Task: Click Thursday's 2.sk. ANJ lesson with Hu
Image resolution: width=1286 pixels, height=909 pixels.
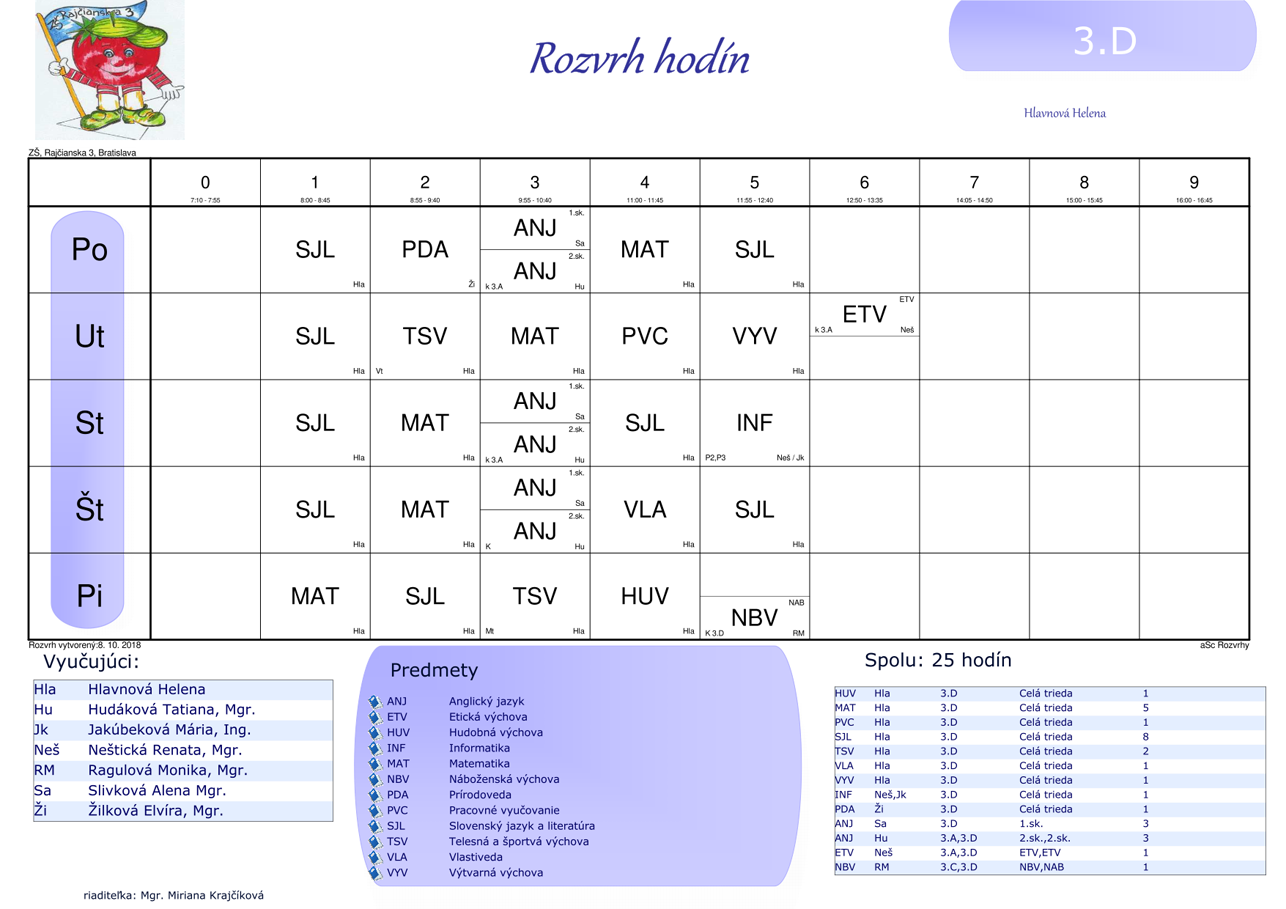Action: point(535,532)
